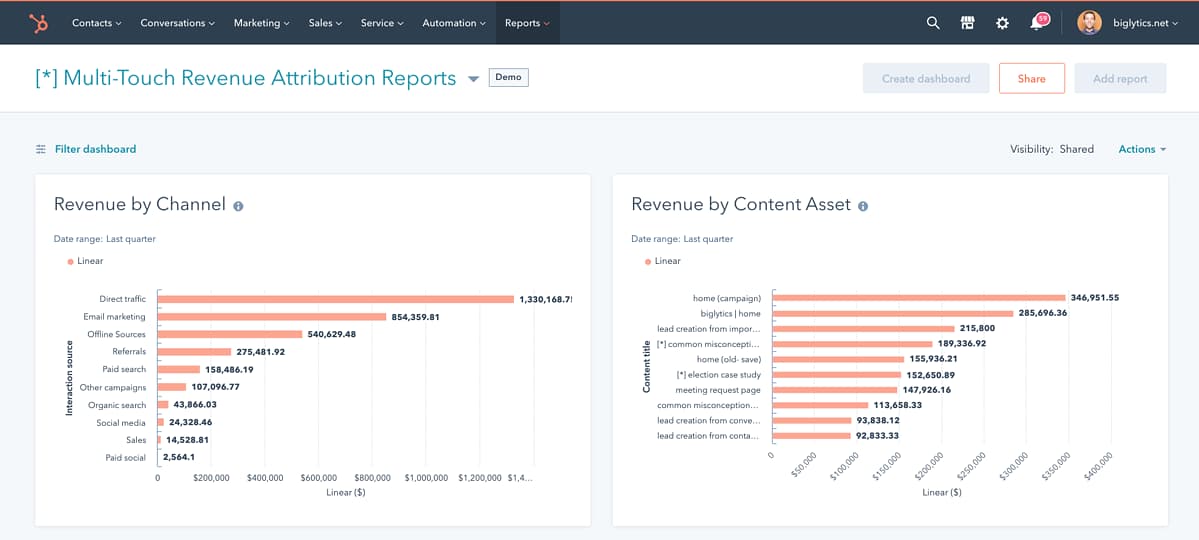1199x540 pixels.
Task: Click the Share button
Action: tap(1031, 79)
